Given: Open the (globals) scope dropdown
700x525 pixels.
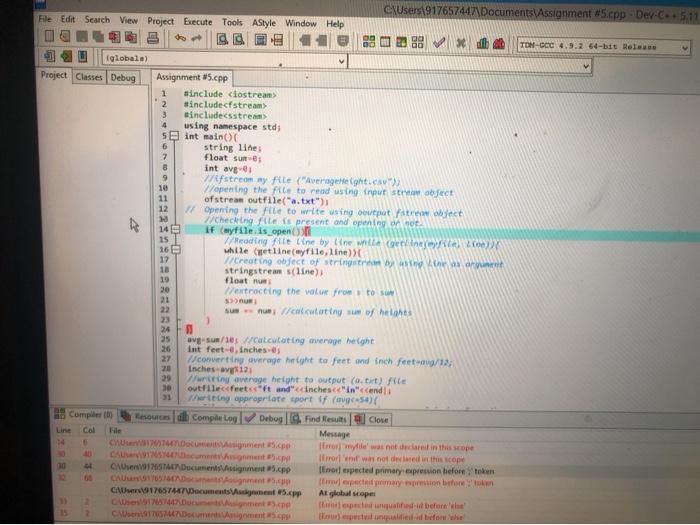Looking at the screenshot, I should point(225,59).
